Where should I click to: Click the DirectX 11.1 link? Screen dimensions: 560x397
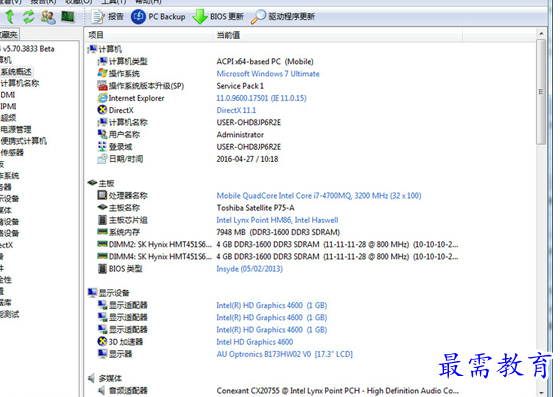point(236,110)
